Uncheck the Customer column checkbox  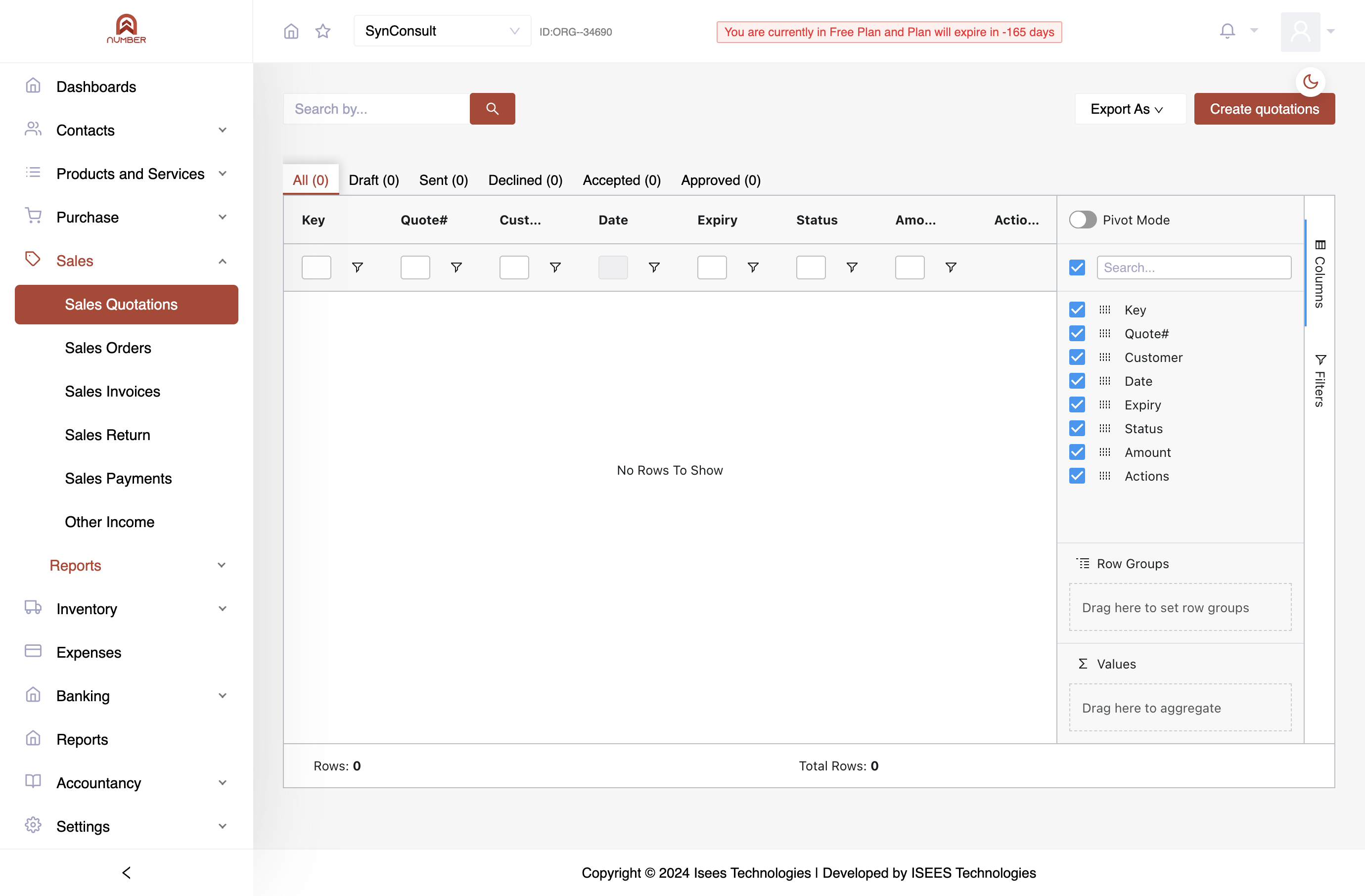coord(1077,357)
